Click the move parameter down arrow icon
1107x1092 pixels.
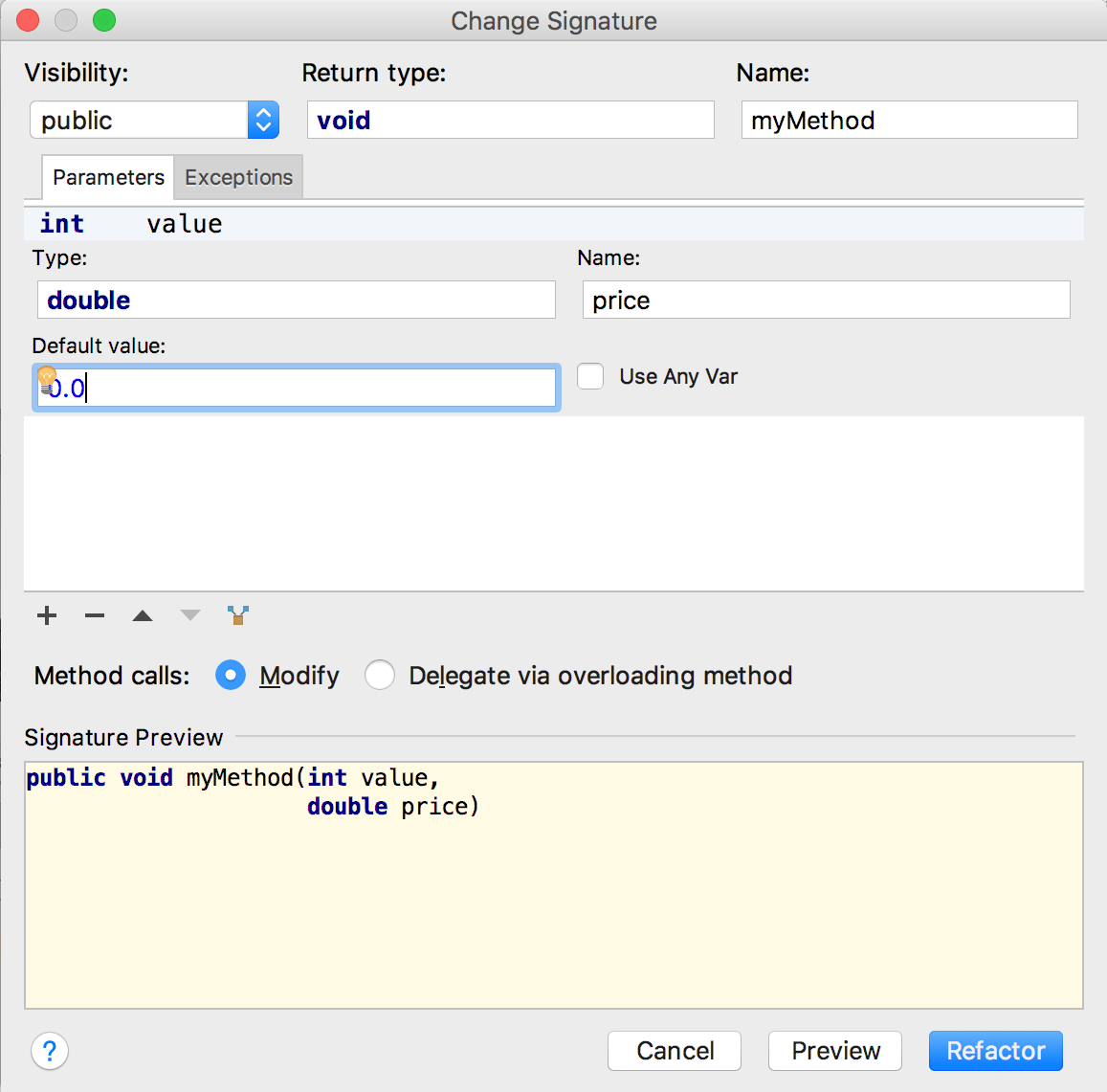pos(189,615)
